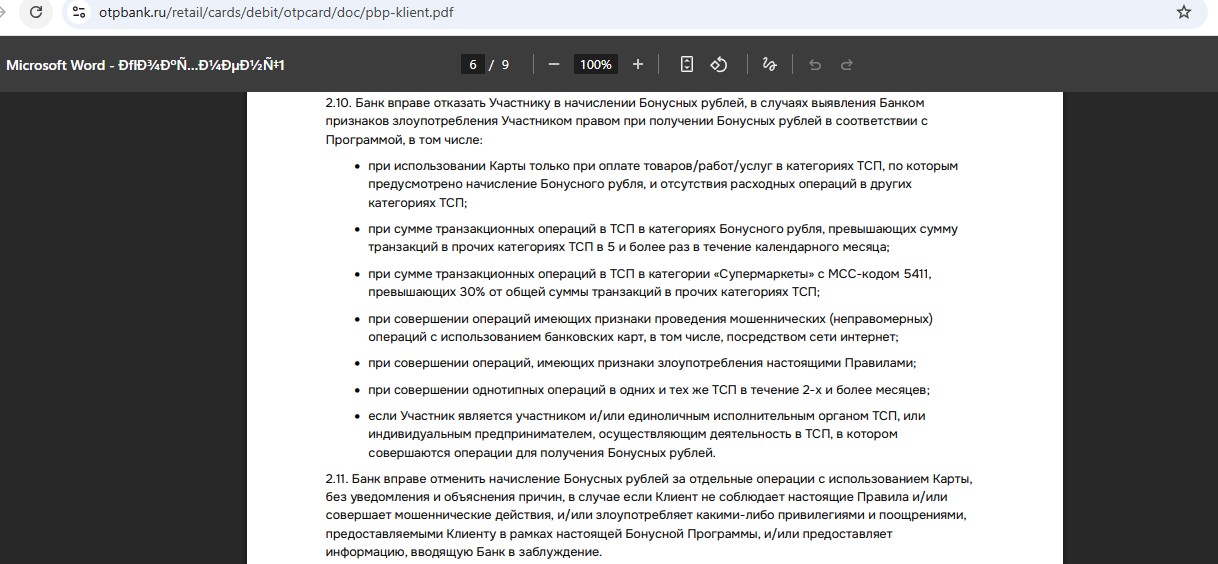Screen dimensions: 1218x564
Task: Rotate the PDF counterclockwise
Action: coord(718,64)
